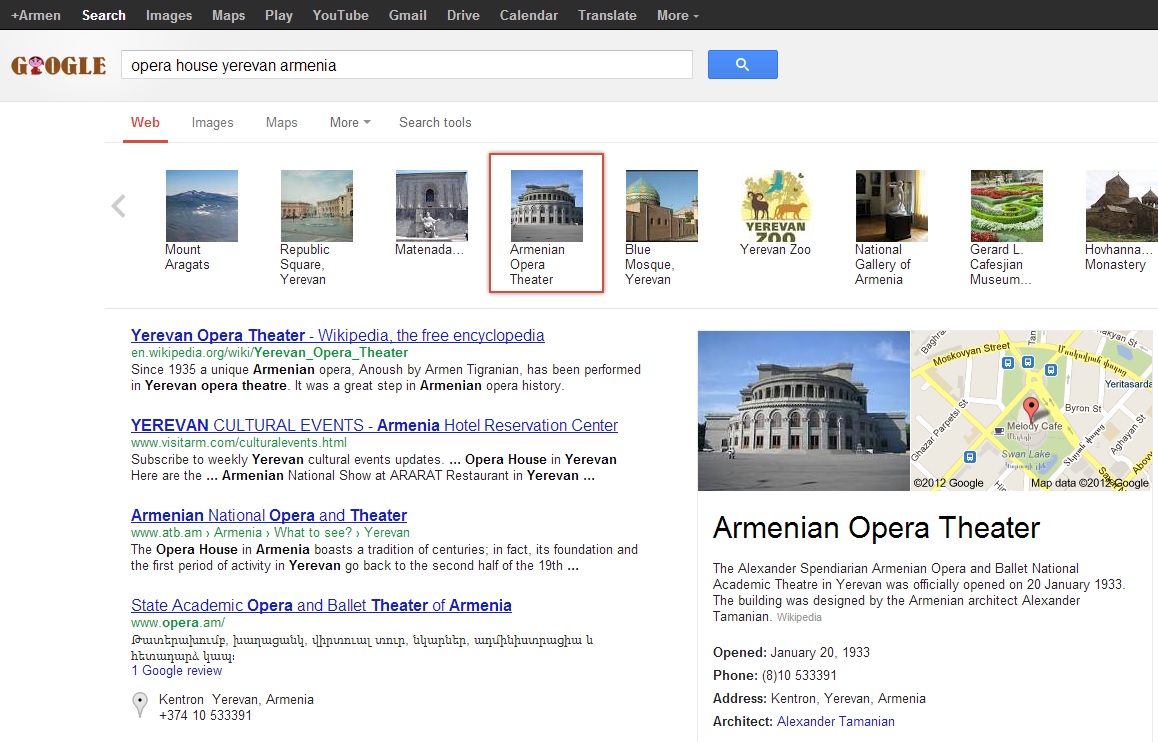
Task: Open +Armen profile link
Action: pos(35,15)
